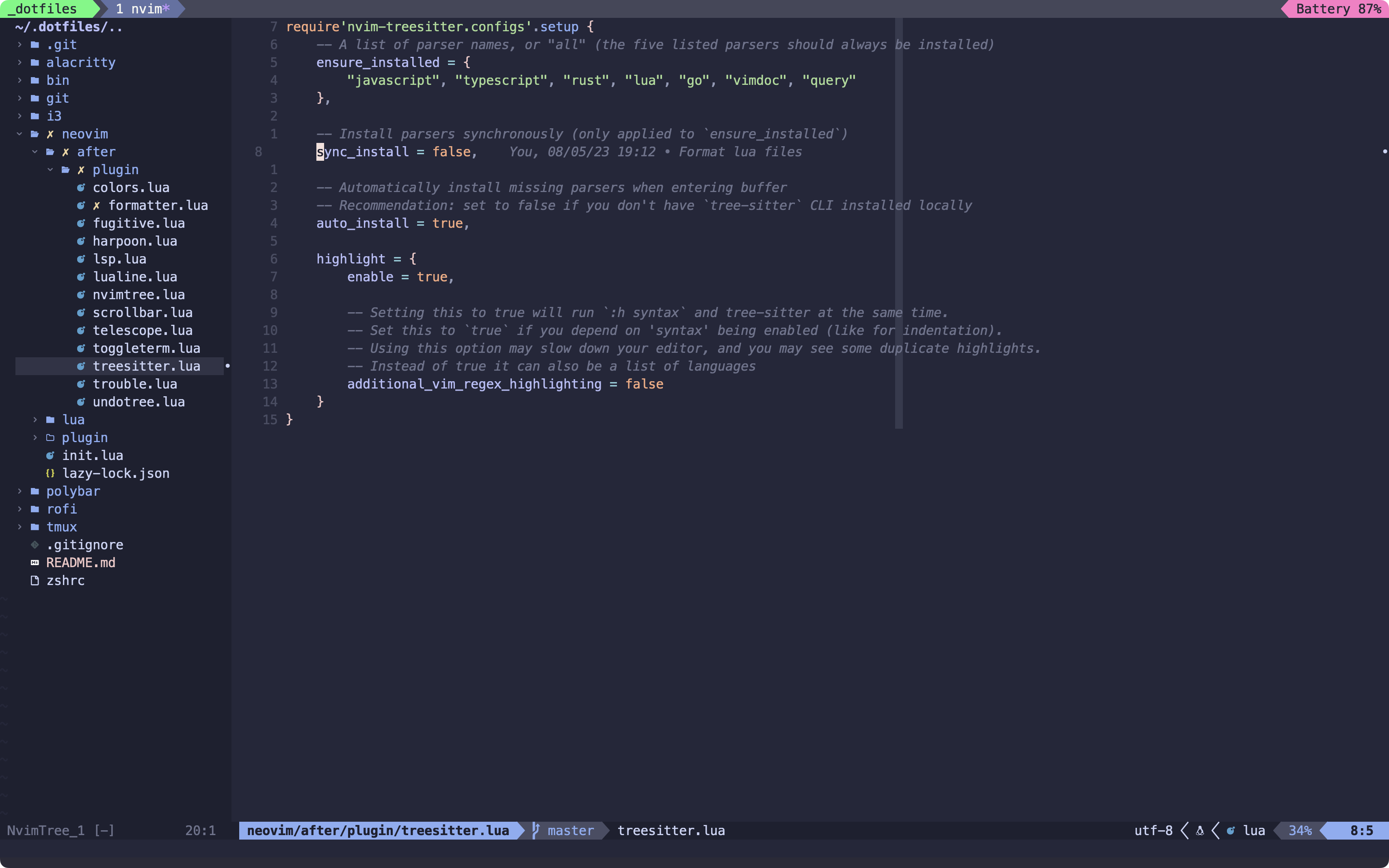Open telescope.lua from the tree
The image size is (1389, 868).
143,330
